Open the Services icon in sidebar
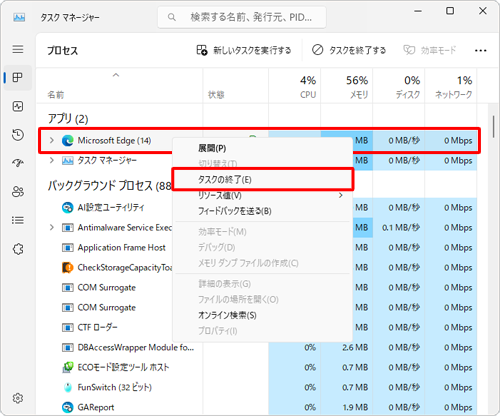 click(18, 249)
